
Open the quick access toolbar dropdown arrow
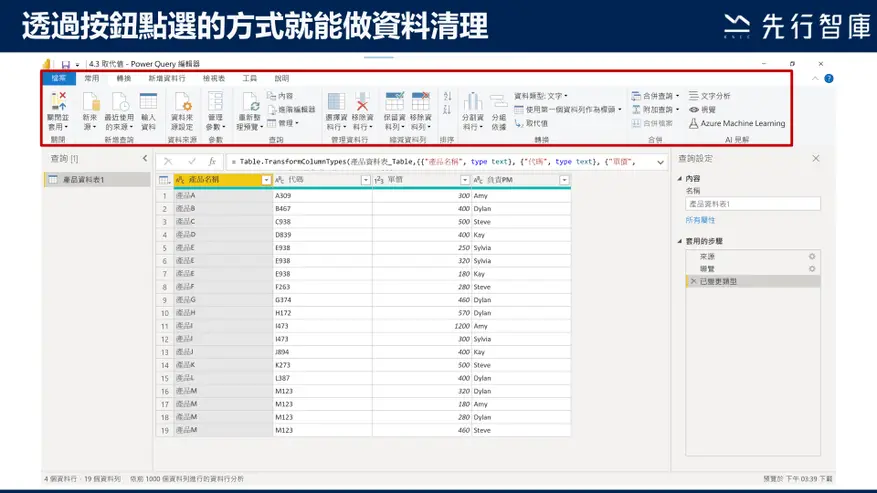click(77, 65)
